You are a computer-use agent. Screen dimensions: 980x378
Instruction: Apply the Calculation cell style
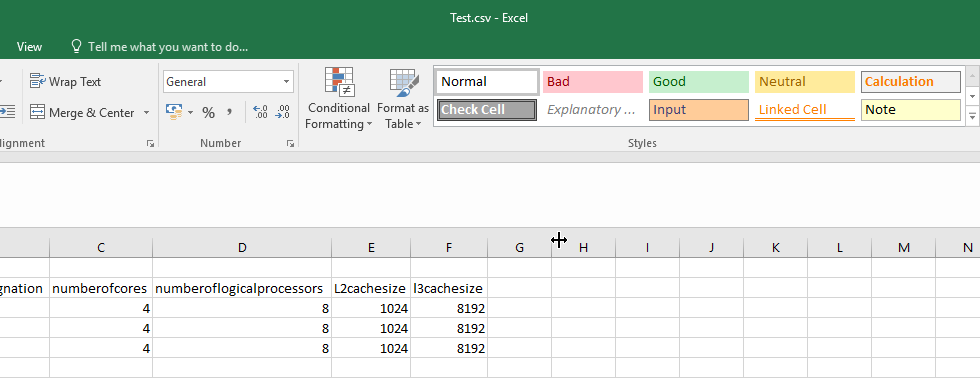pyautogui.click(x=911, y=82)
